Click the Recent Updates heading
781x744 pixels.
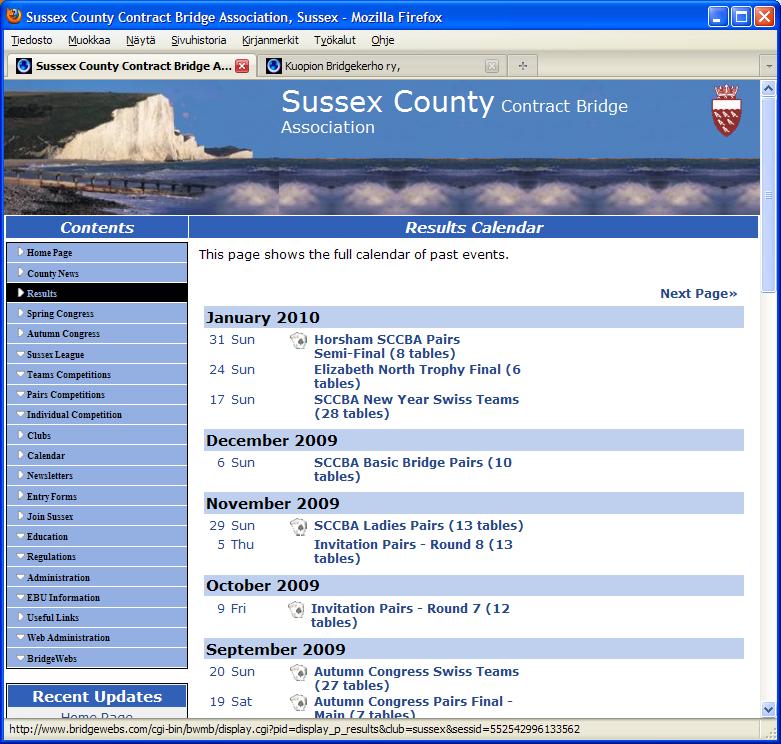click(97, 696)
